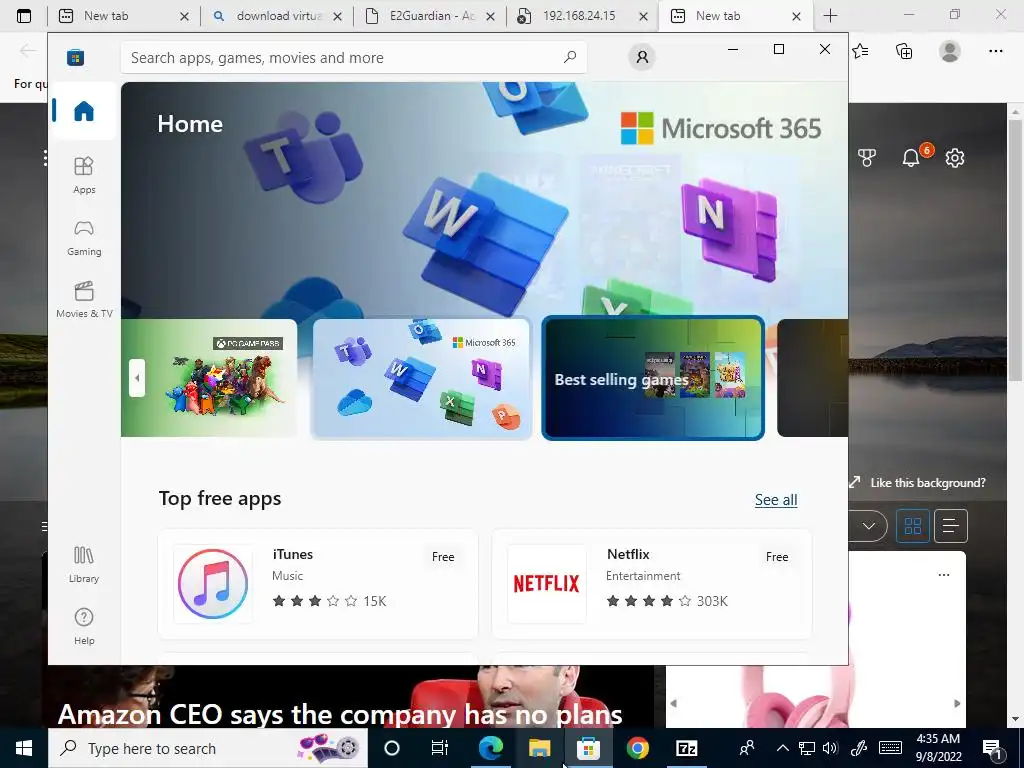1024x768 pixels.
Task: Go to previous ad in Edge carousel
Action: [673, 703]
